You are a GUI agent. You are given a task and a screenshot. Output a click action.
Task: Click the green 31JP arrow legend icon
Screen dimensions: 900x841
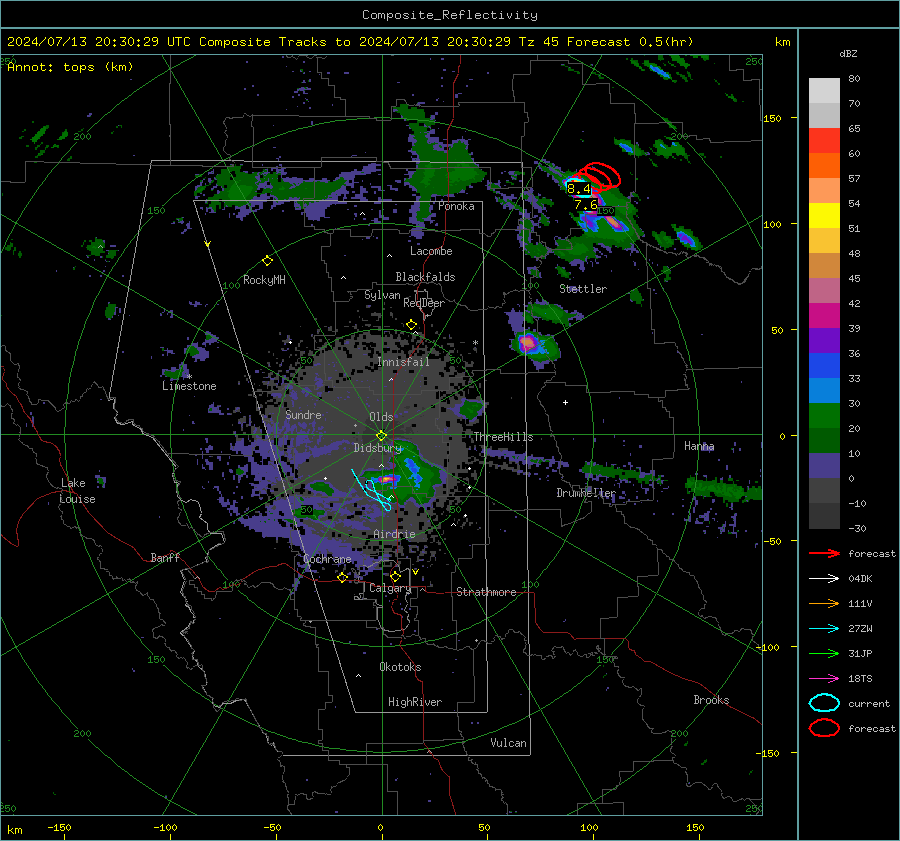(x=824, y=653)
